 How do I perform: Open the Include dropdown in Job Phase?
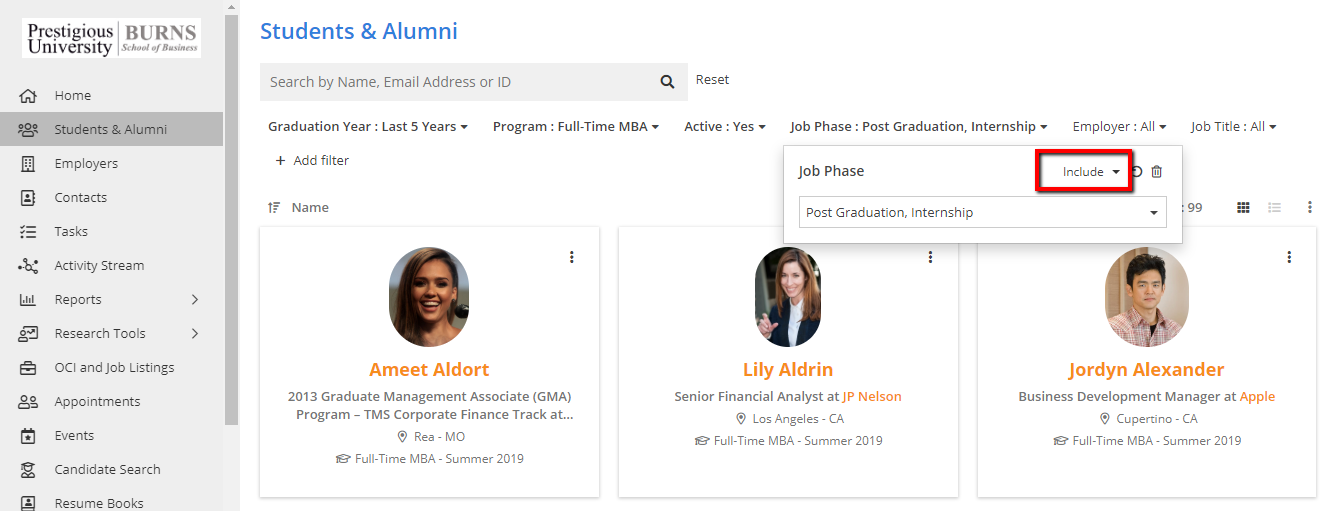click(1090, 172)
